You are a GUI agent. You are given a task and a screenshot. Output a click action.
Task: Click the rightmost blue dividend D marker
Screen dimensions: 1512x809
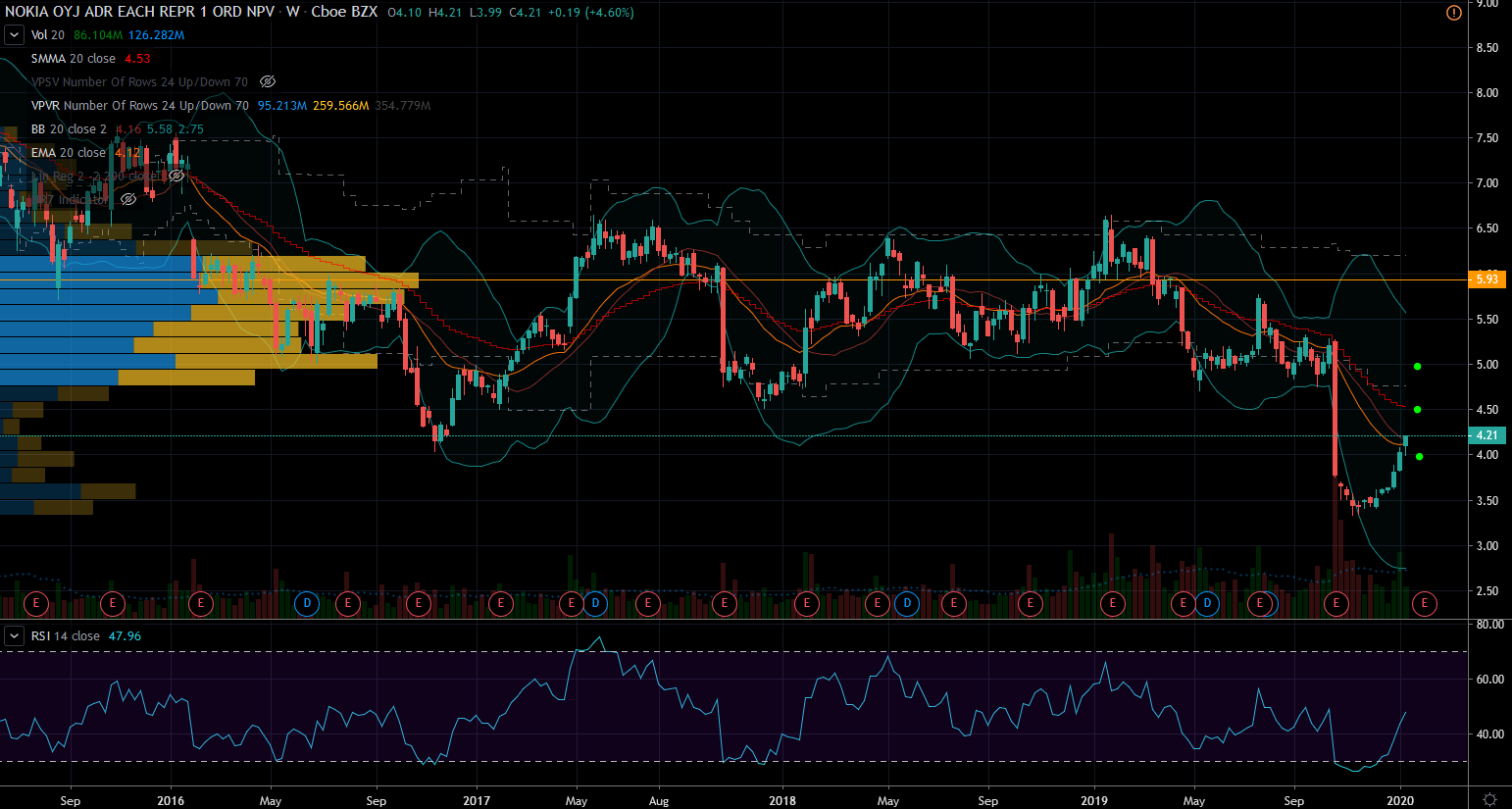[1207, 603]
